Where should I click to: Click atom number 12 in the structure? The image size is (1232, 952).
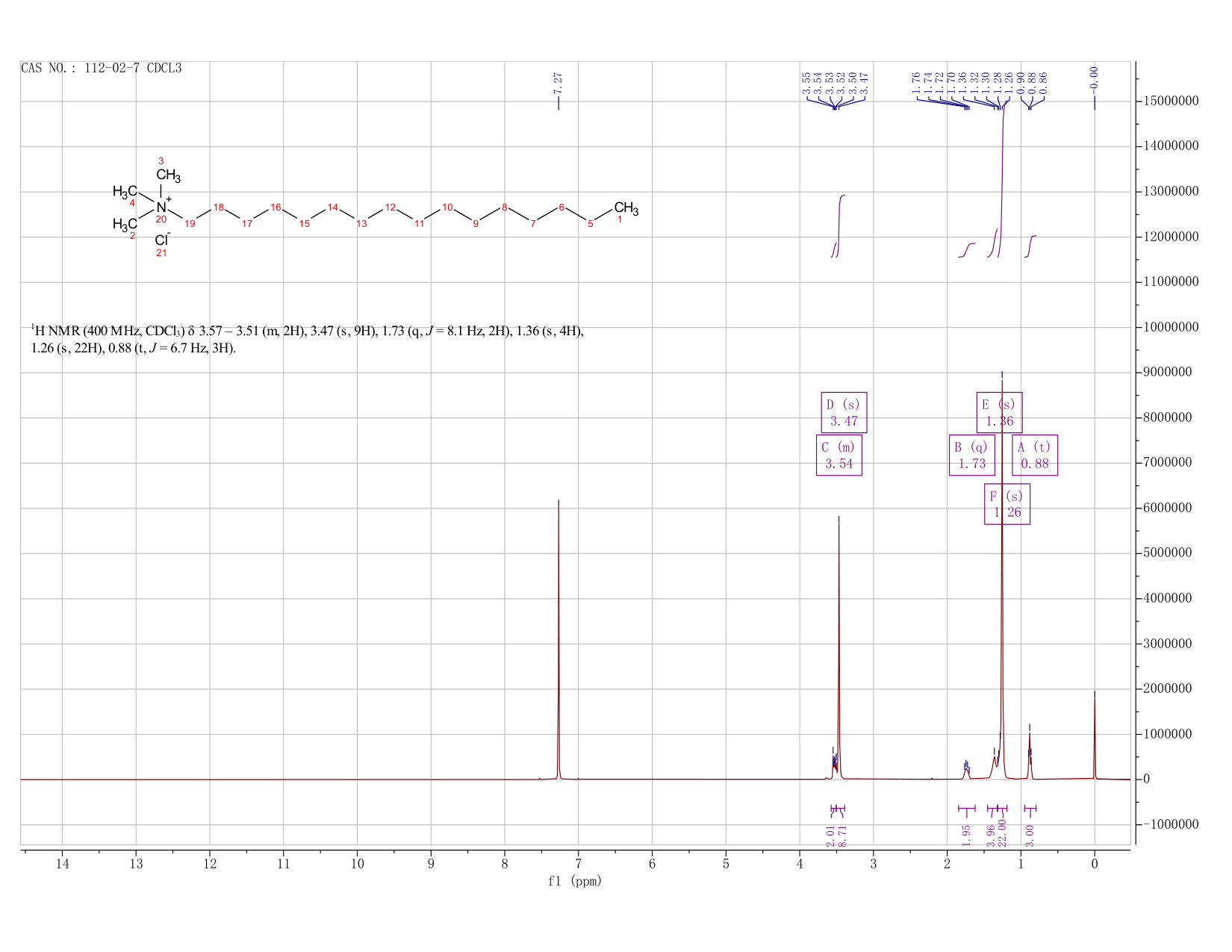pos(390,207)
